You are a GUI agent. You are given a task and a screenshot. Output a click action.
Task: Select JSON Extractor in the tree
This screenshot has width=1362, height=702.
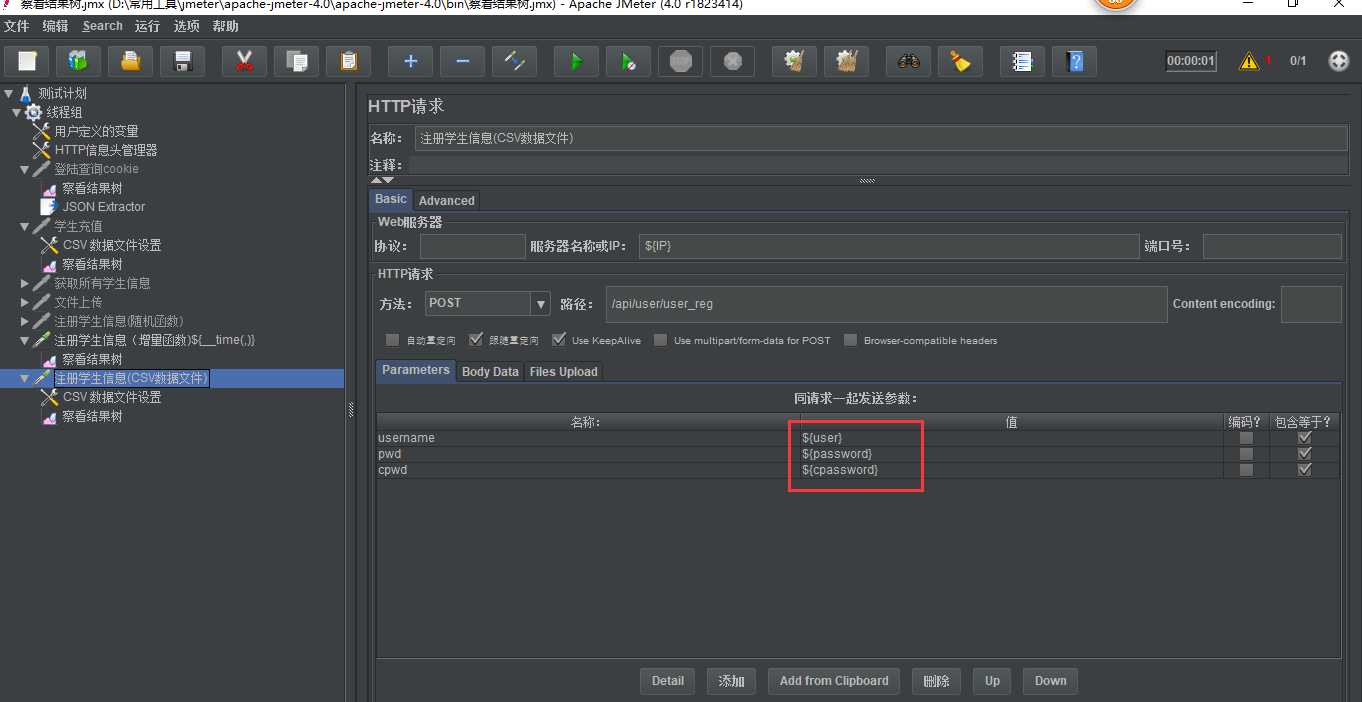click(104, 207)
